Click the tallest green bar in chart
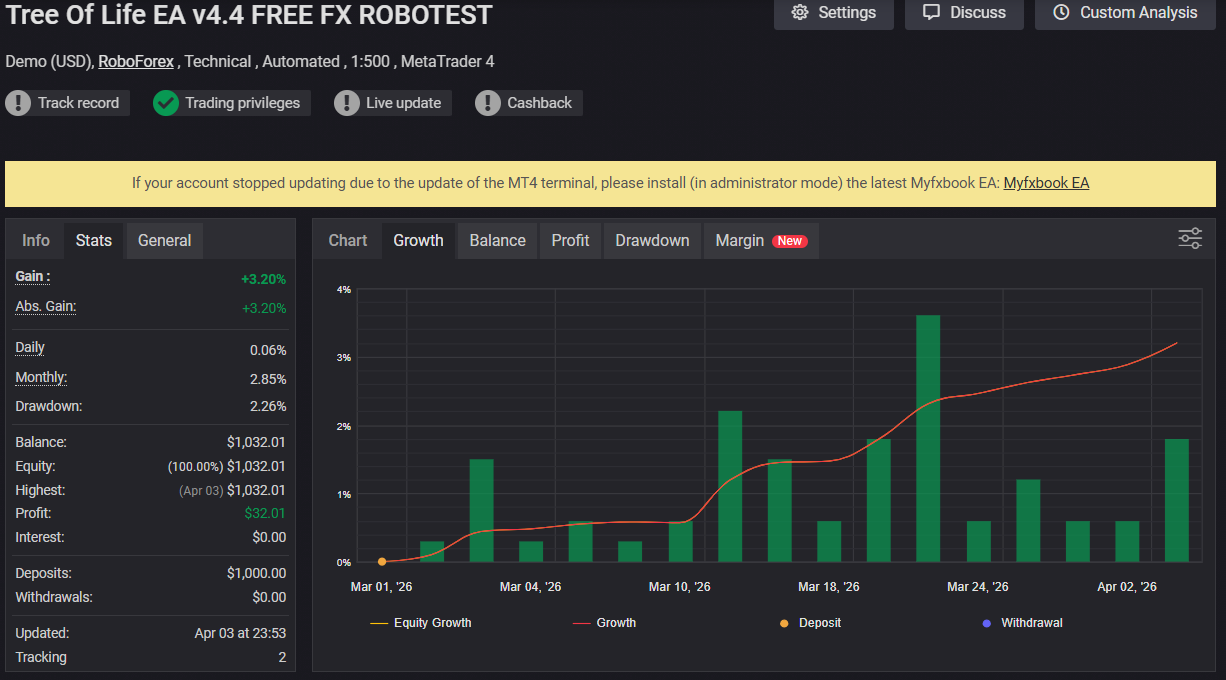This screenshot has width=1226, height=680. (928, 438)
